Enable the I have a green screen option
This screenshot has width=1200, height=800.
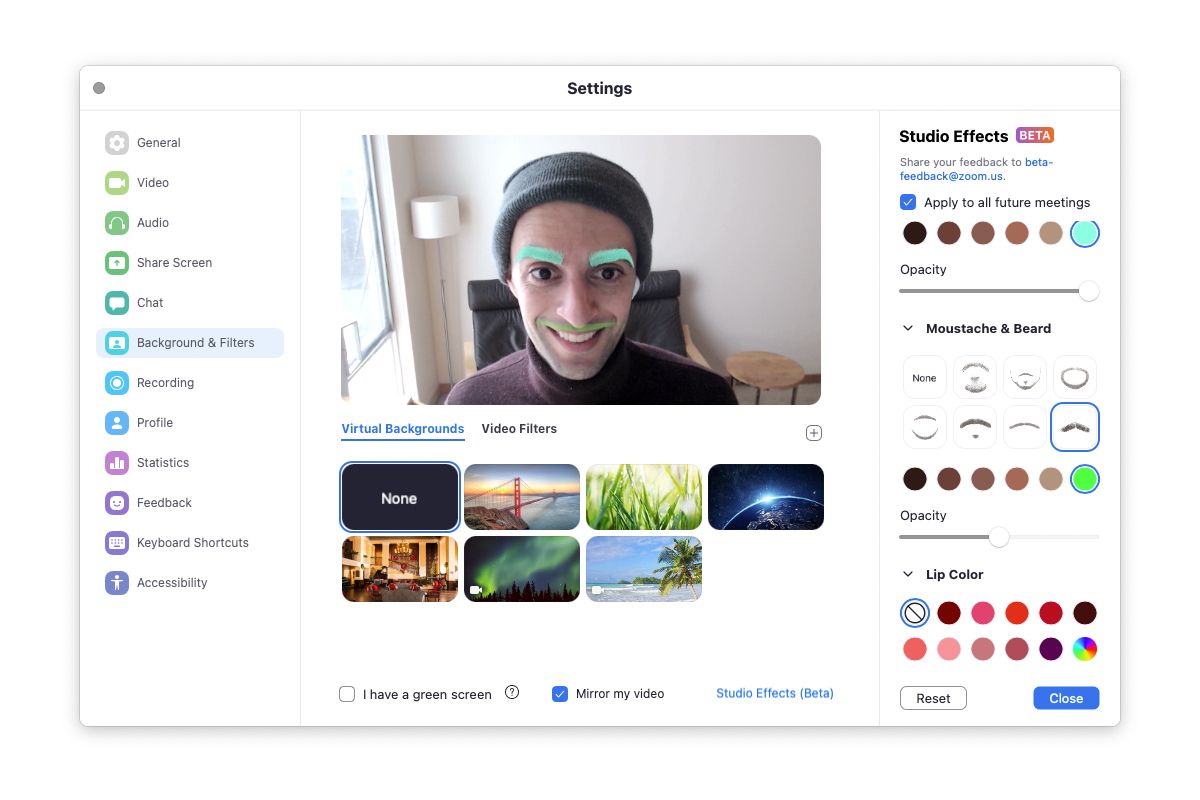point(347,693)
